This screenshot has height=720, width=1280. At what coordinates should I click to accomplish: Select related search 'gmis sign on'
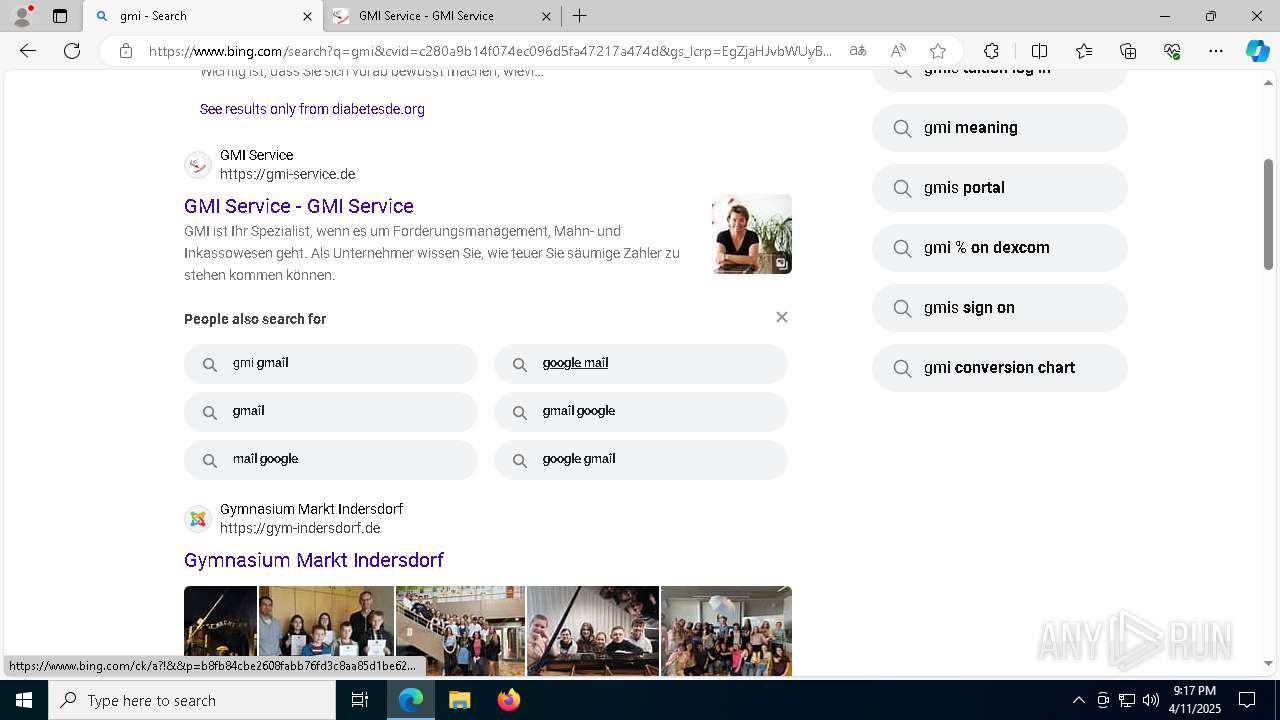[1000, 308]
